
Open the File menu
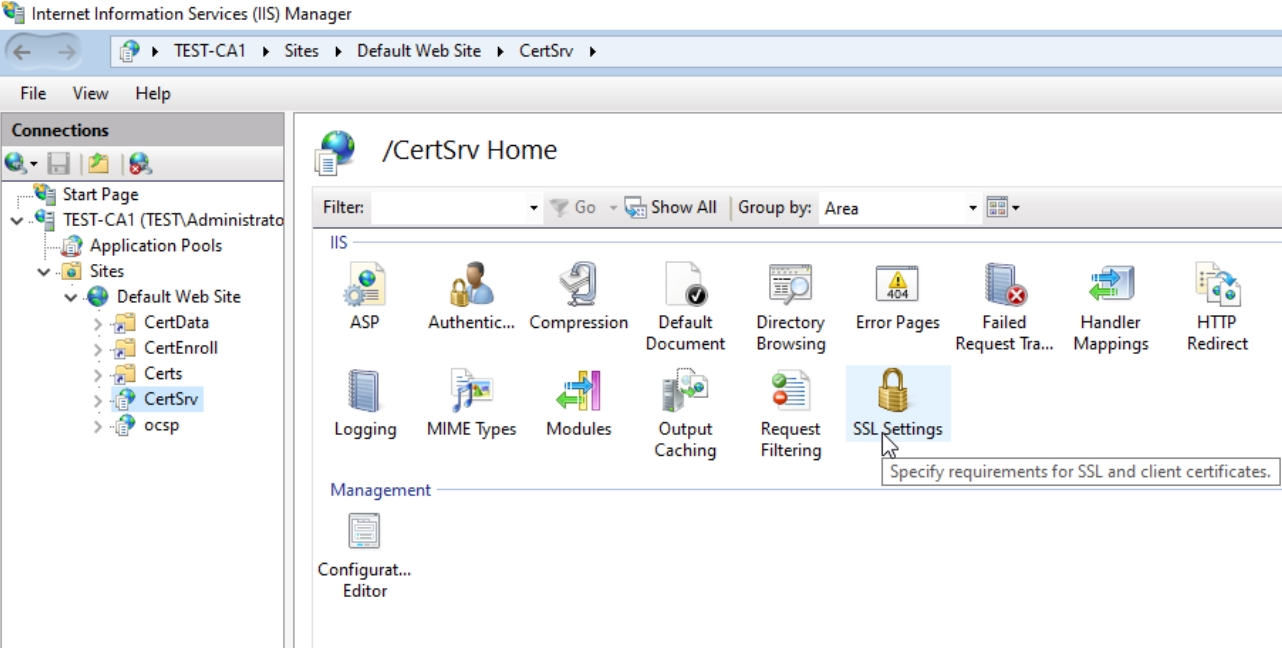33,93
